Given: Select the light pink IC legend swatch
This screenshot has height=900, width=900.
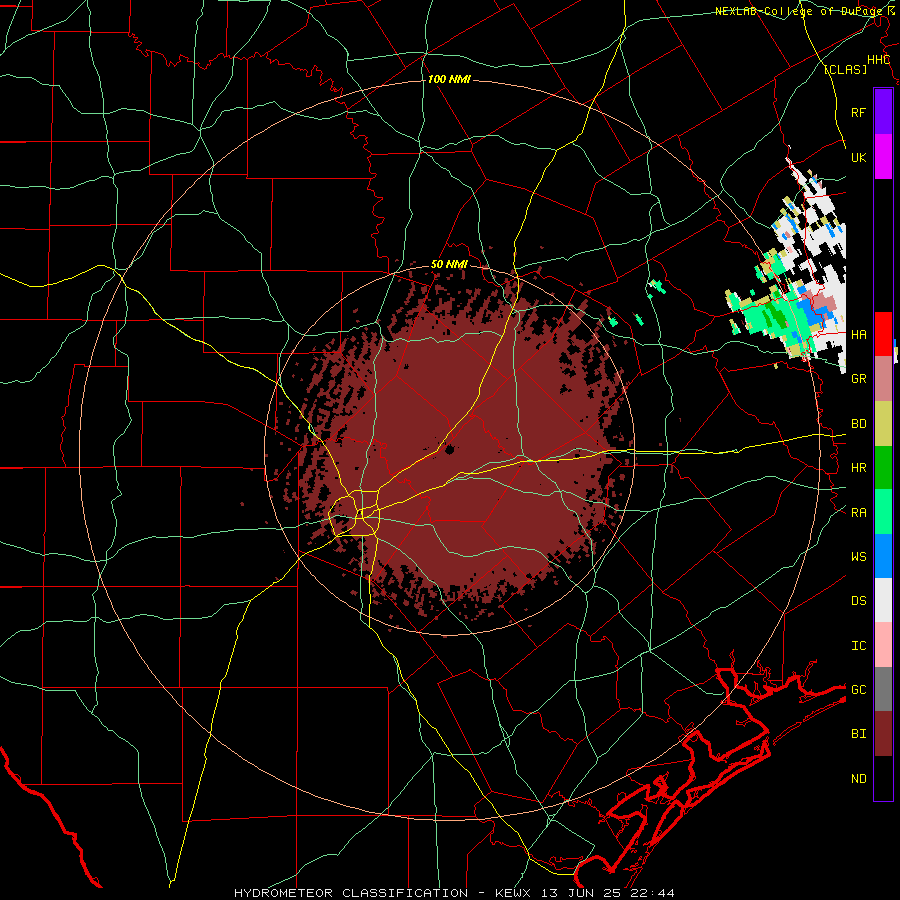Looking at the screenshot, I should click(883, 645).
